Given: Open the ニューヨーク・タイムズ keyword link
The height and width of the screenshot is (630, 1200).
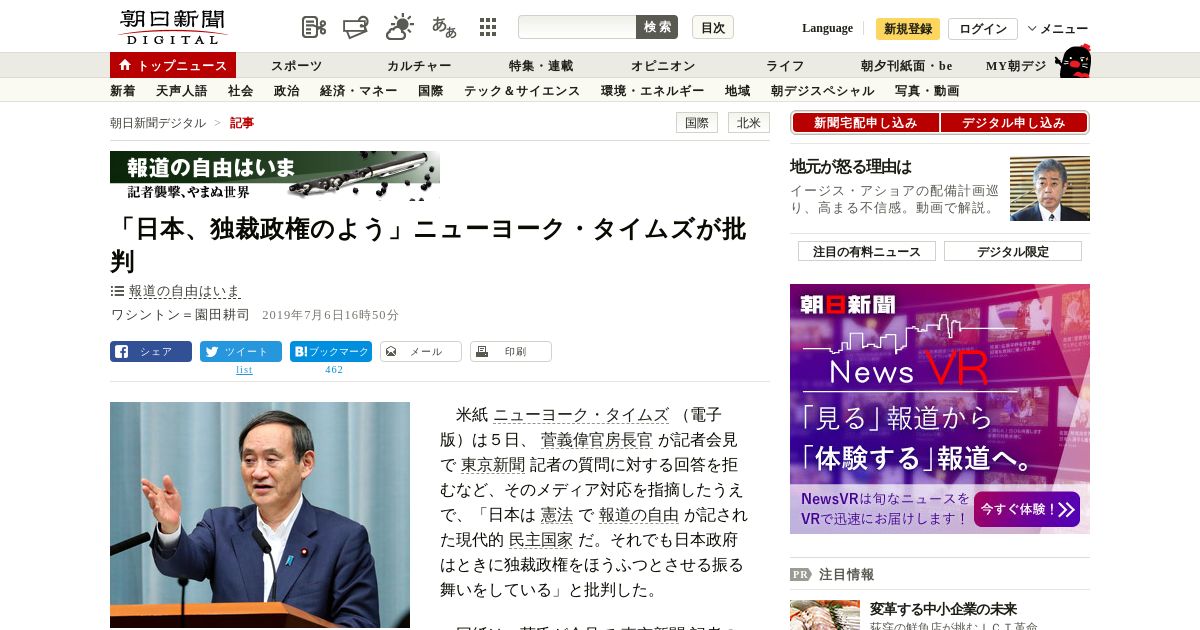Looking at the screenshot, I should pyautogui.click(x=581, y=415).
